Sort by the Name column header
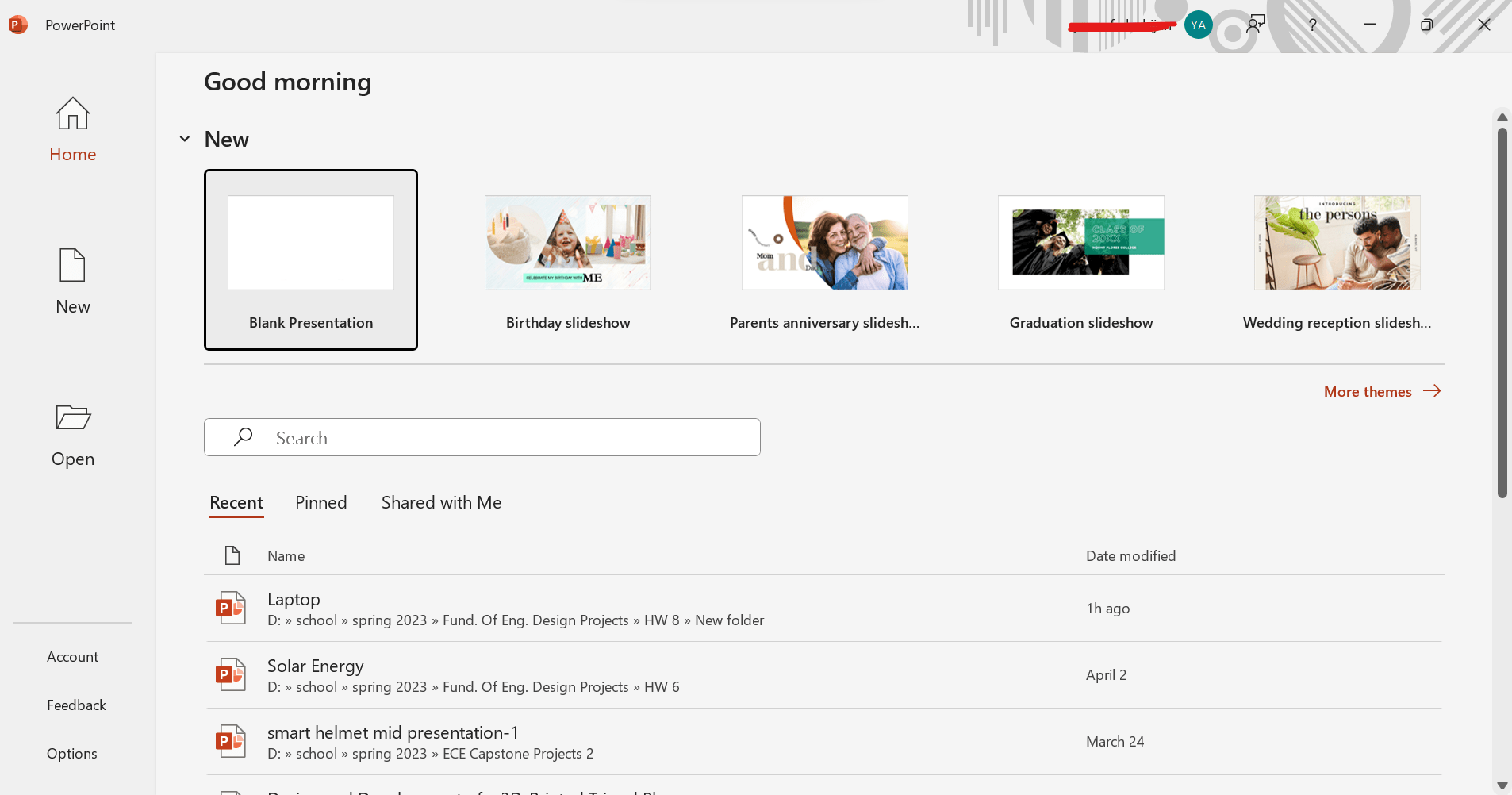The image size is (1512, 795). [x=286, y=556]
